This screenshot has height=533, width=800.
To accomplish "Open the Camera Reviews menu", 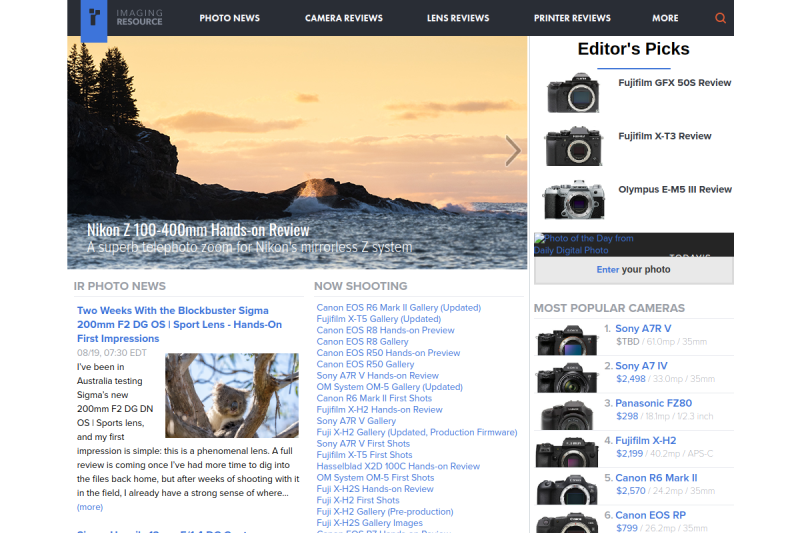I will [x=344, y=18].
